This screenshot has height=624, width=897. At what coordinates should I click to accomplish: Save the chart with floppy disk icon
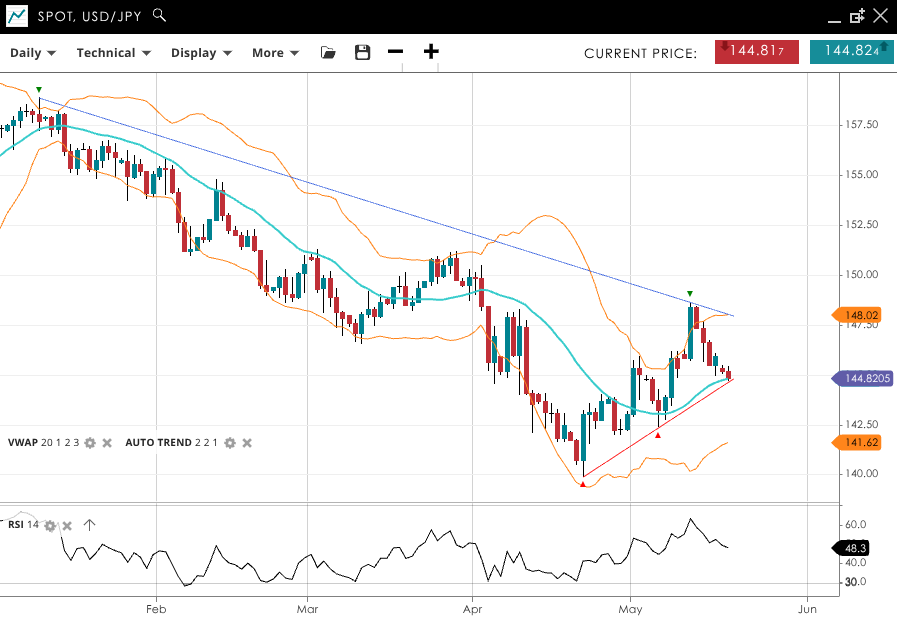tap(363, 52)
